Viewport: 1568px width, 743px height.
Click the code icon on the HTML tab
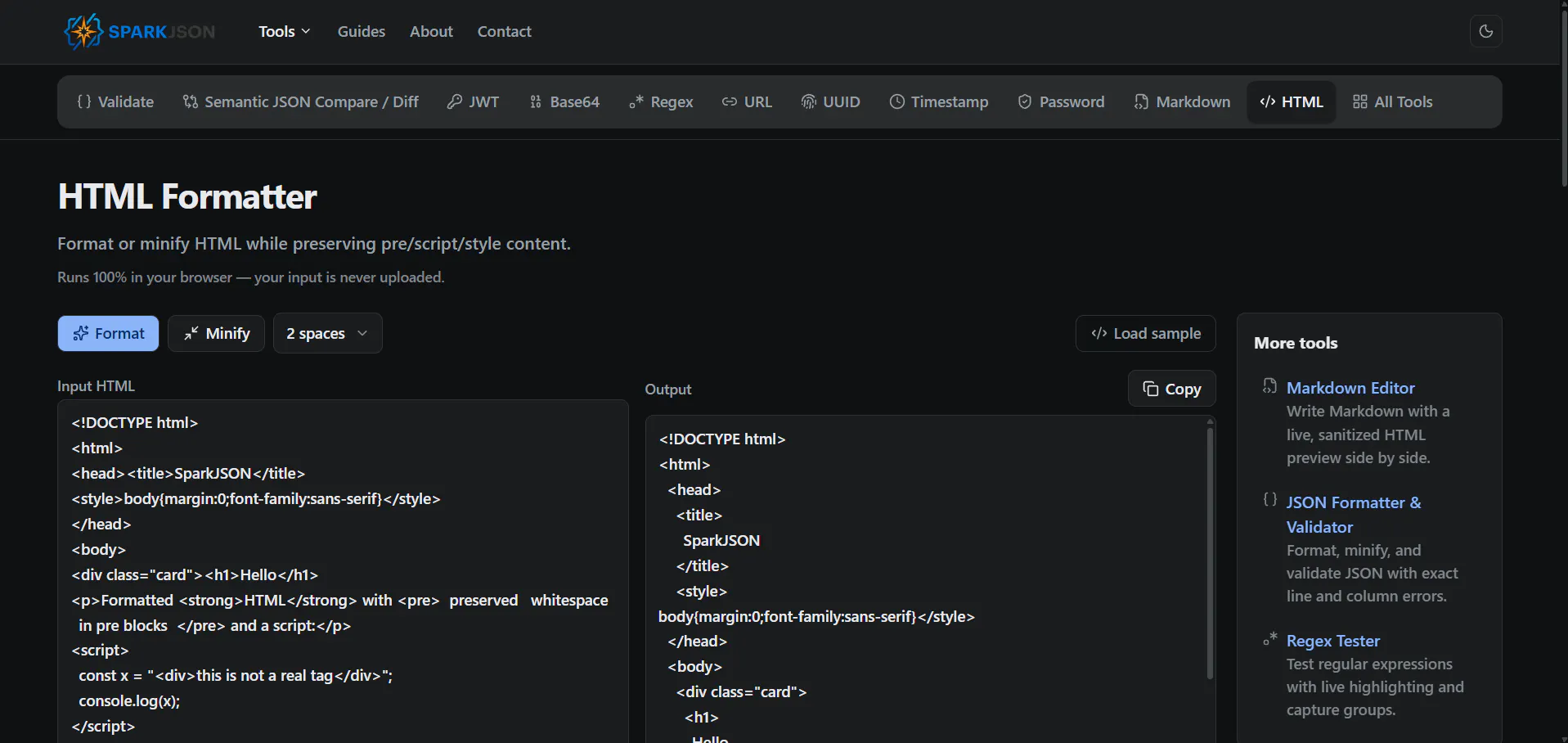tap(1267, 101)
